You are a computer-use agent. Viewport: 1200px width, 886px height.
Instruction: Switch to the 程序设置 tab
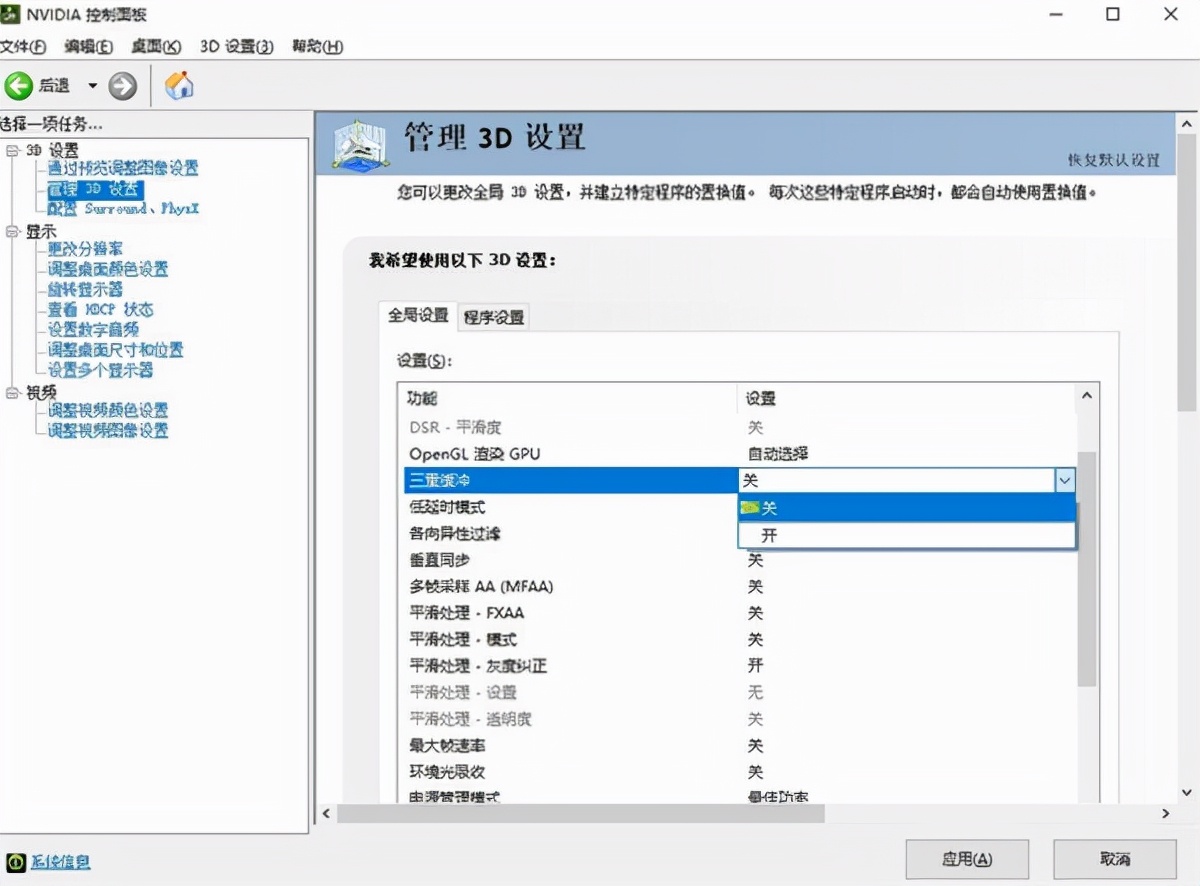(x=492, y=316)
